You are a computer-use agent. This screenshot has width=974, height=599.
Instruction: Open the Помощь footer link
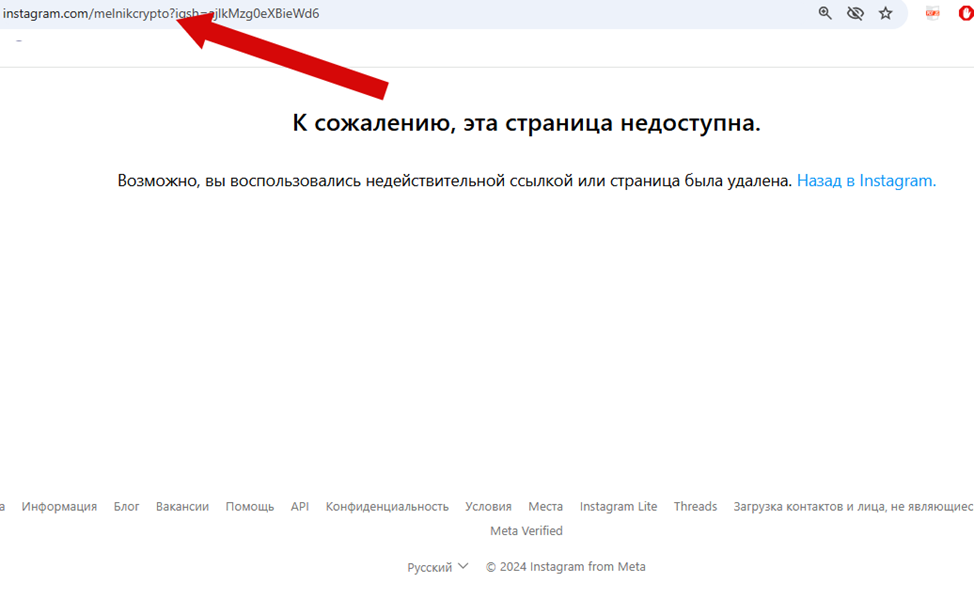click(250, 506)
